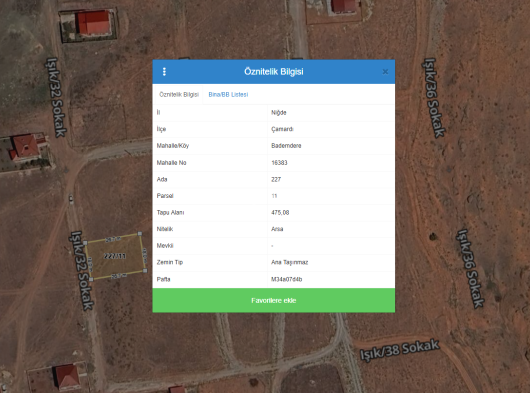Click the Mahalle No value 16383

coord(279,163)
